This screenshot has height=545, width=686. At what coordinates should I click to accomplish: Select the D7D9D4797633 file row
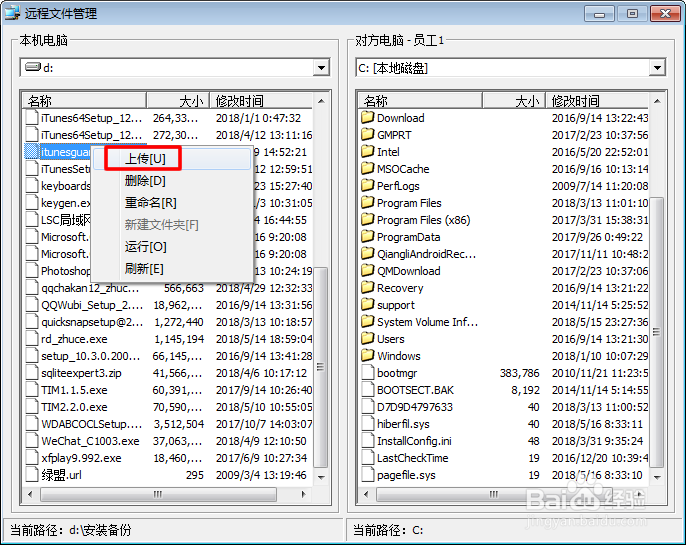click(x=503, y=407)
